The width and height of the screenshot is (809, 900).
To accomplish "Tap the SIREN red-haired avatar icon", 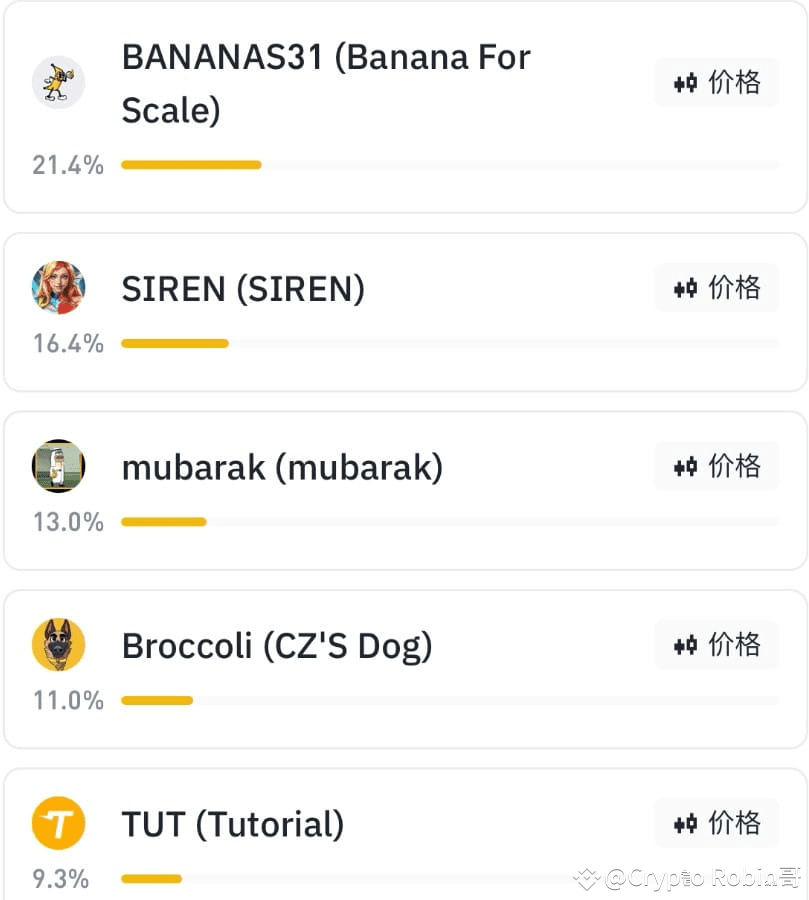I will point(58,288).
